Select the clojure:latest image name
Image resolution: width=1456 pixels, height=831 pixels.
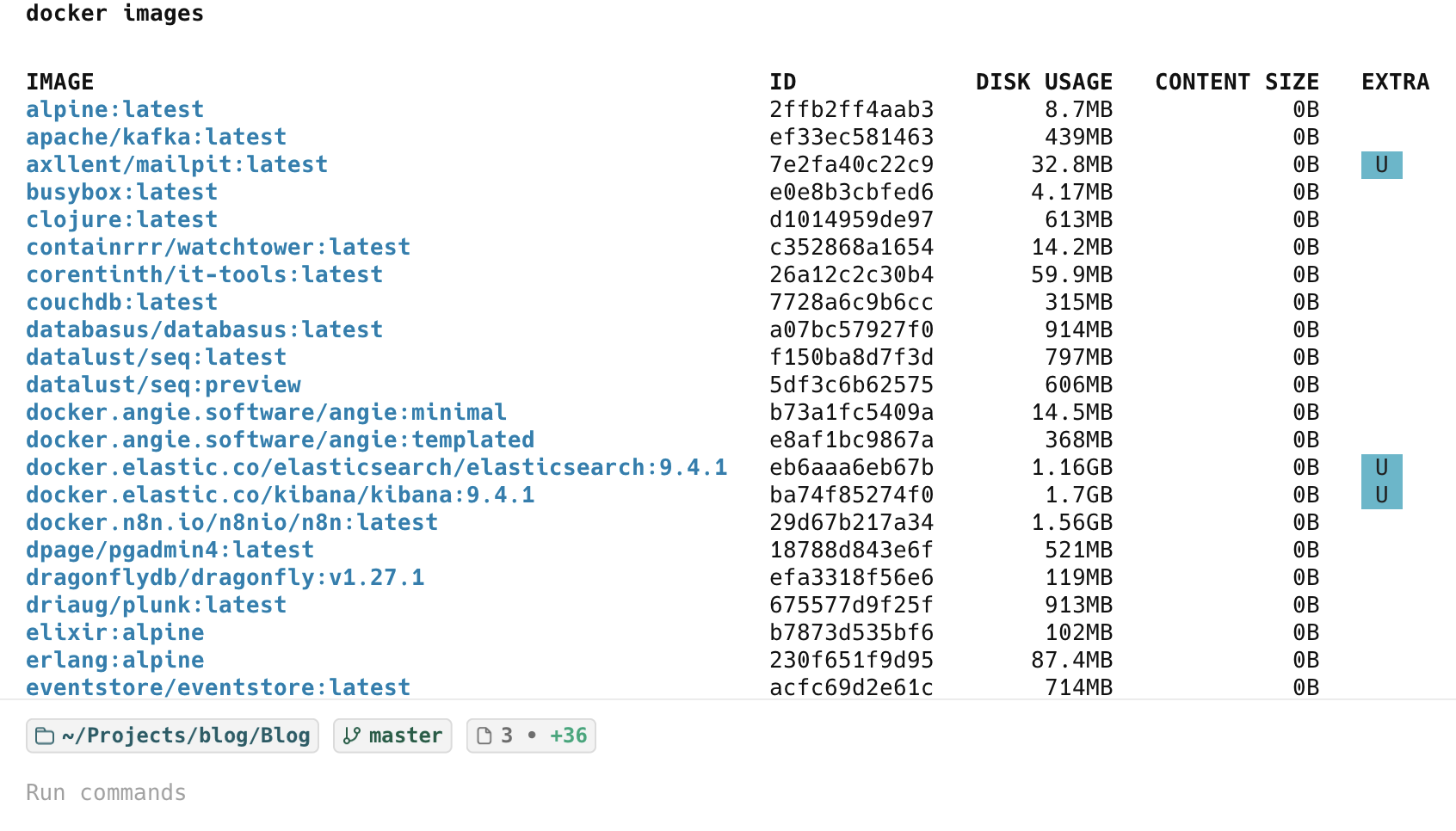(122, 220)
